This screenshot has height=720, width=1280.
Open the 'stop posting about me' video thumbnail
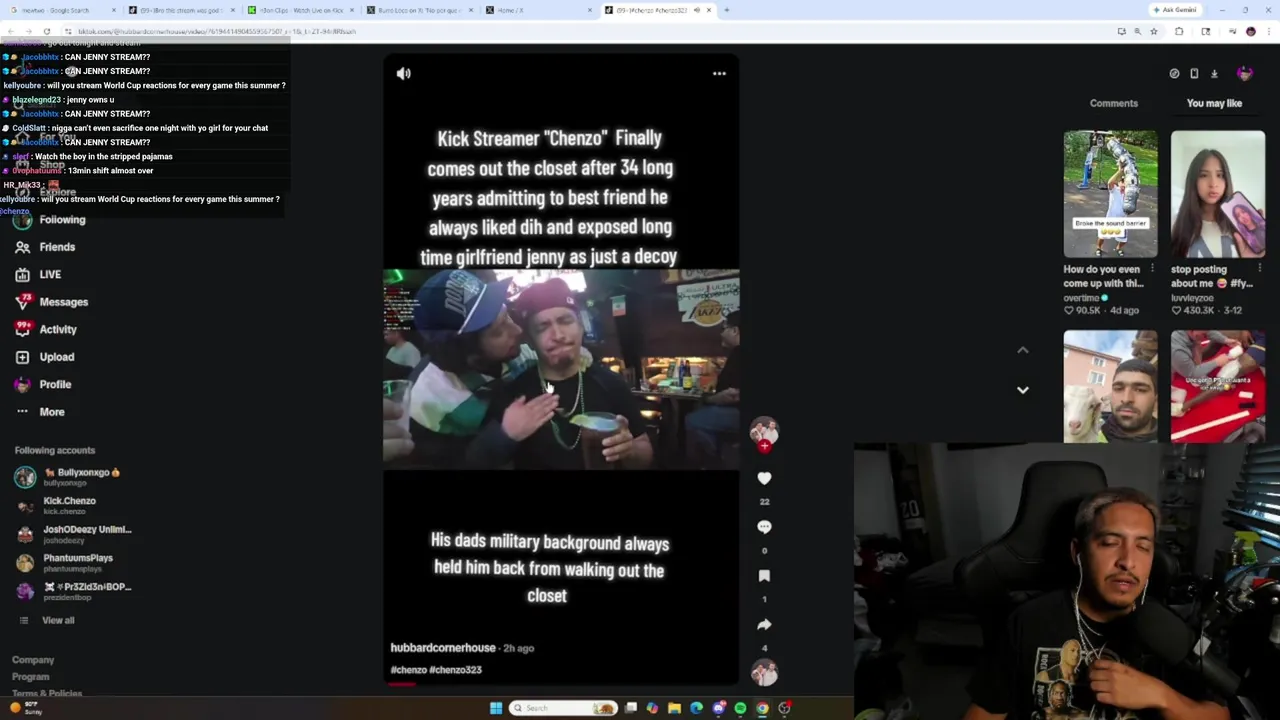1217,194
